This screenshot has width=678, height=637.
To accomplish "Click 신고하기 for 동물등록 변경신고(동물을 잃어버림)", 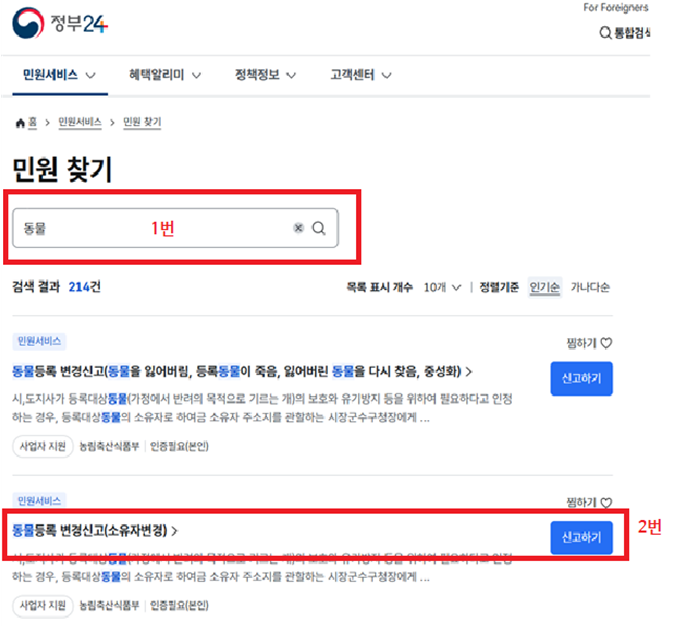I will point(581,379).
